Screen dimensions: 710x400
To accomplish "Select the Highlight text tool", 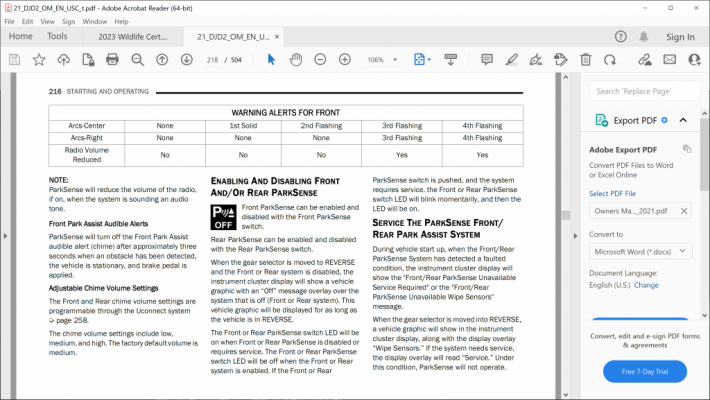I will pos(512,59).
